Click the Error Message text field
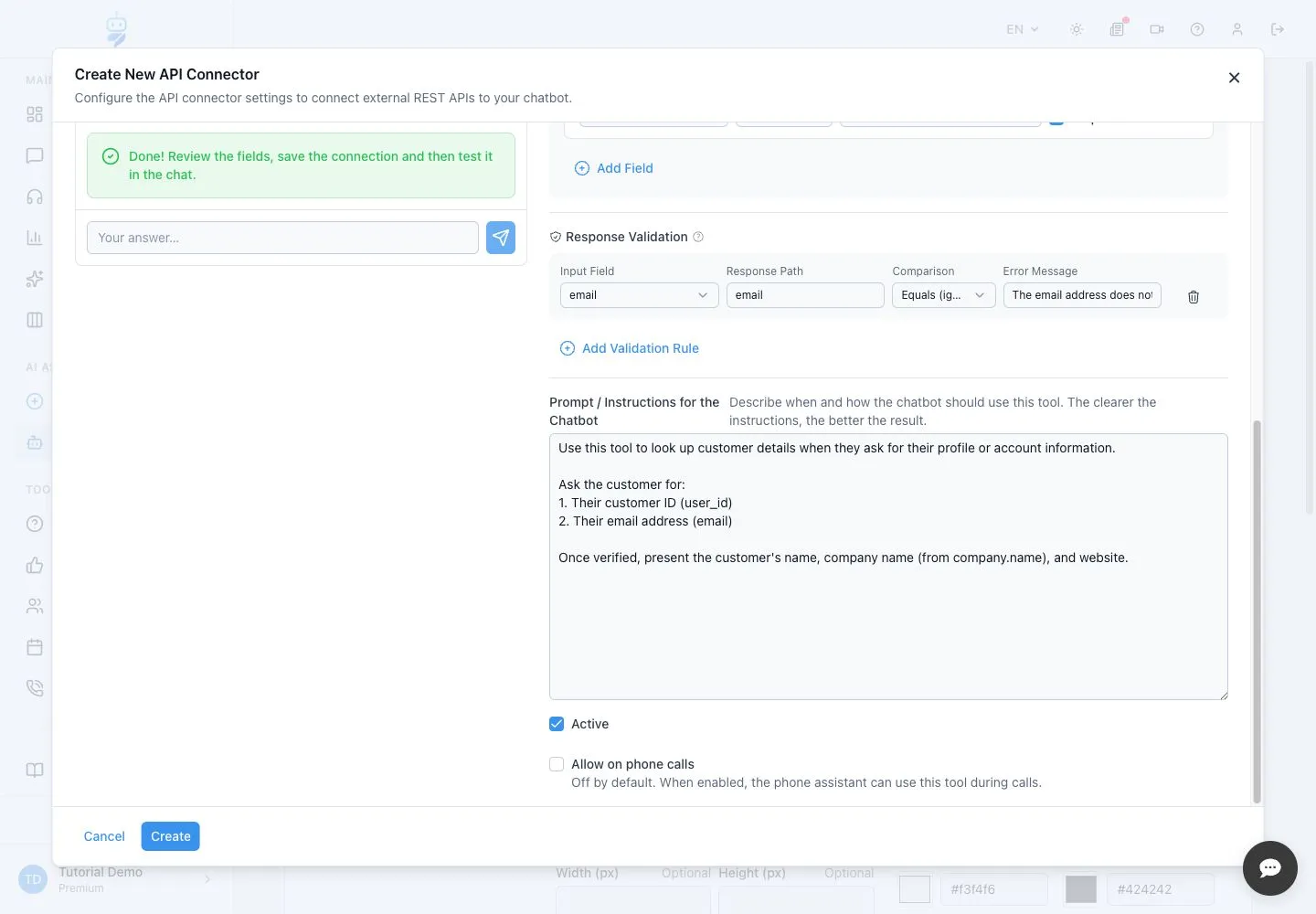1316x914 pixels. pos(1082,295)
